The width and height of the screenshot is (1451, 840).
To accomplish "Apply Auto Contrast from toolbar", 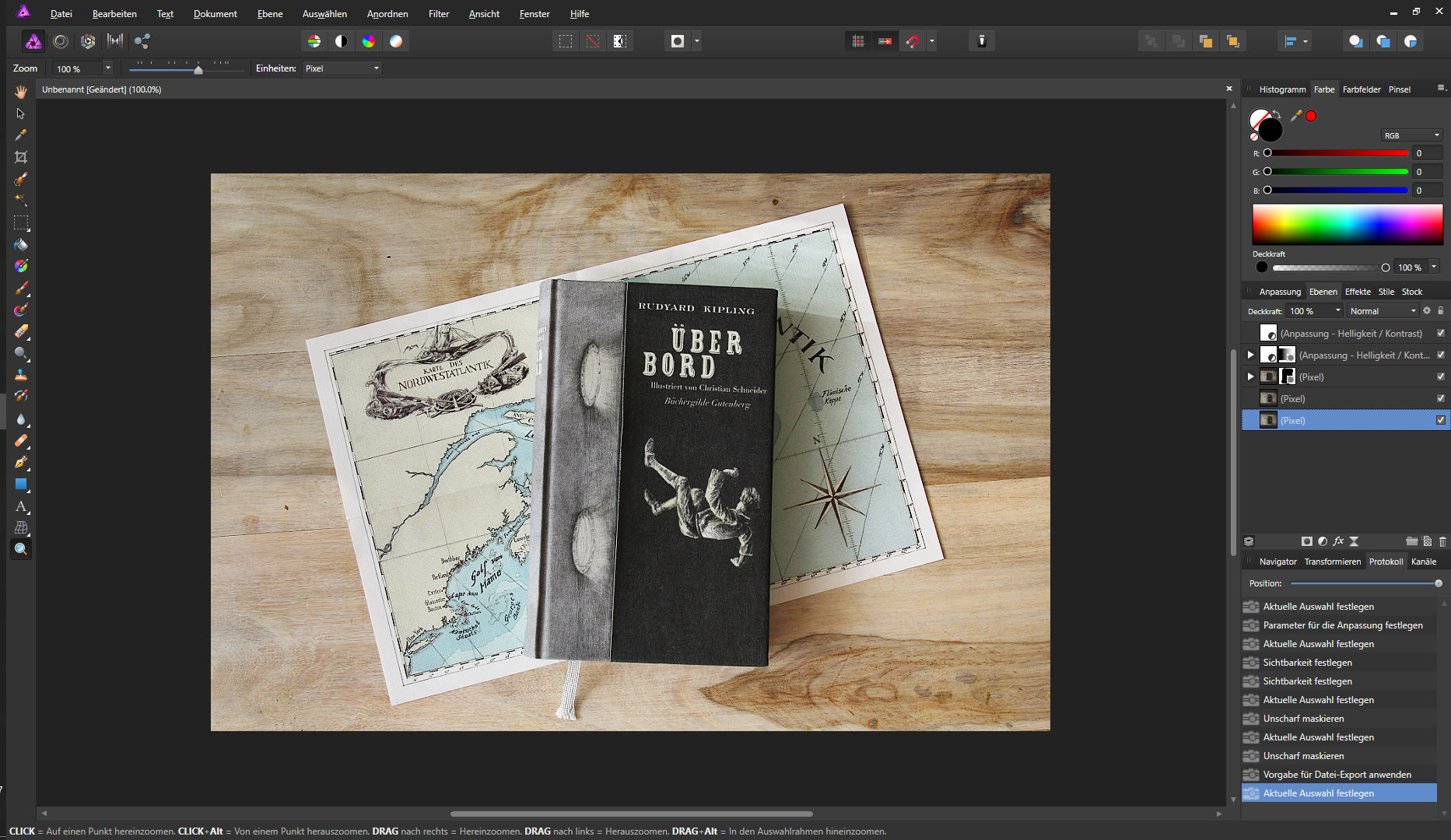I will coord(342,41).
